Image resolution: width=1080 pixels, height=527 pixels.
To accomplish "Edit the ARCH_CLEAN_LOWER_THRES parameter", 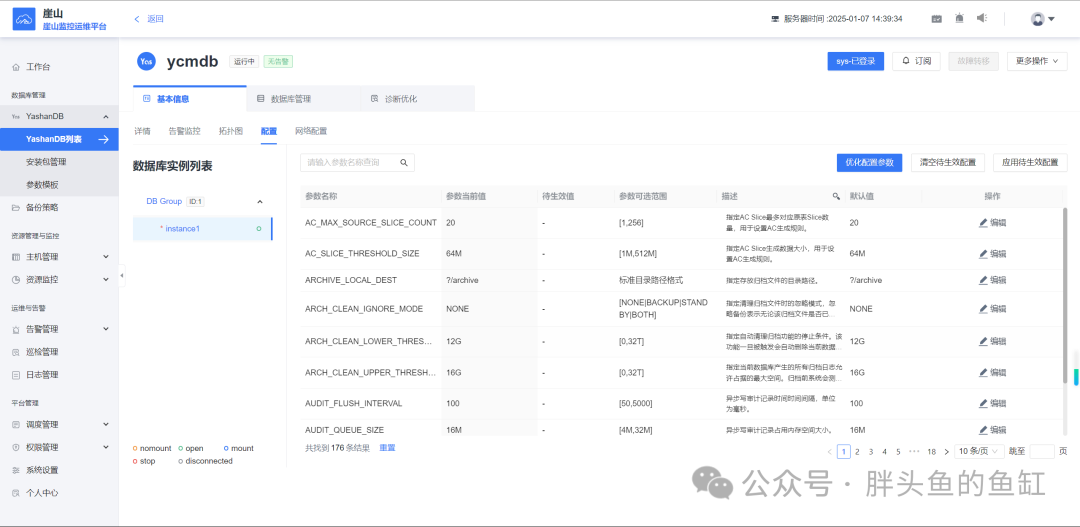I will 993,341.
